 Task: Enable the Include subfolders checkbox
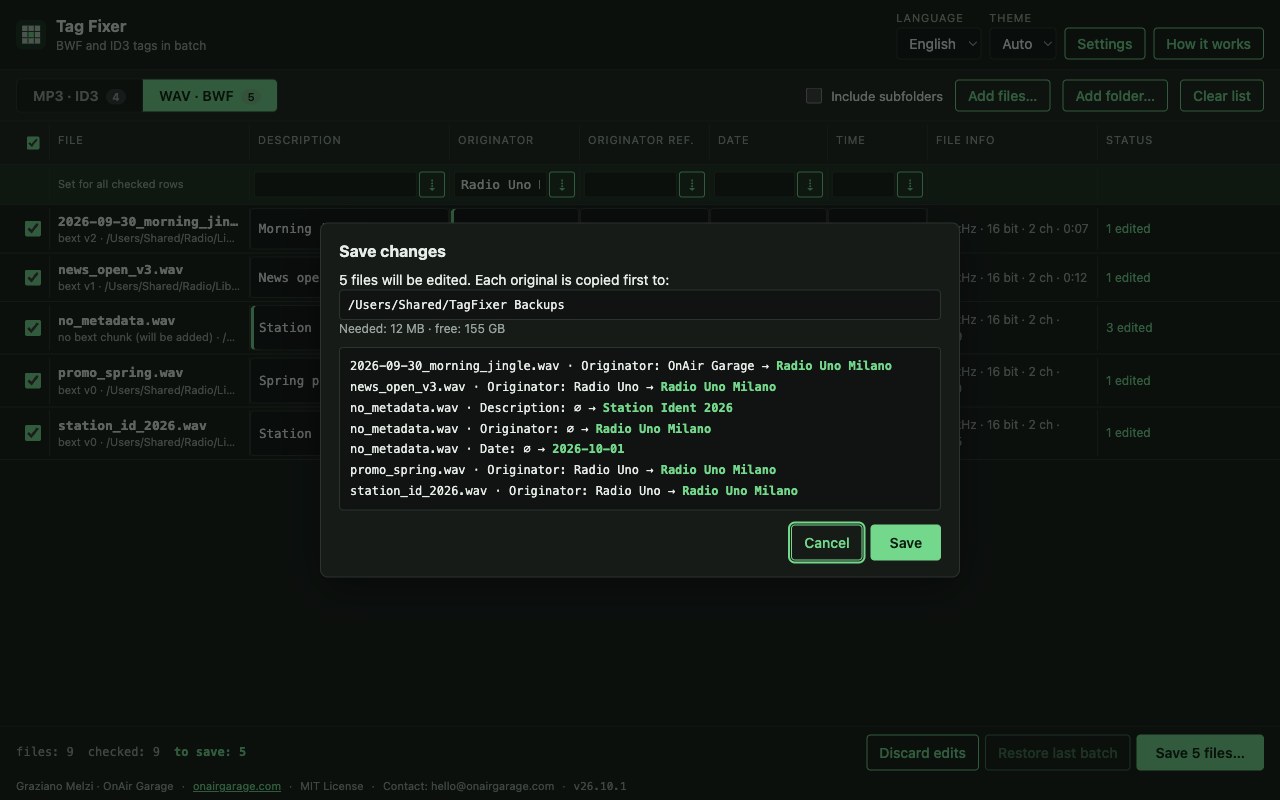(x=814, y=96)
